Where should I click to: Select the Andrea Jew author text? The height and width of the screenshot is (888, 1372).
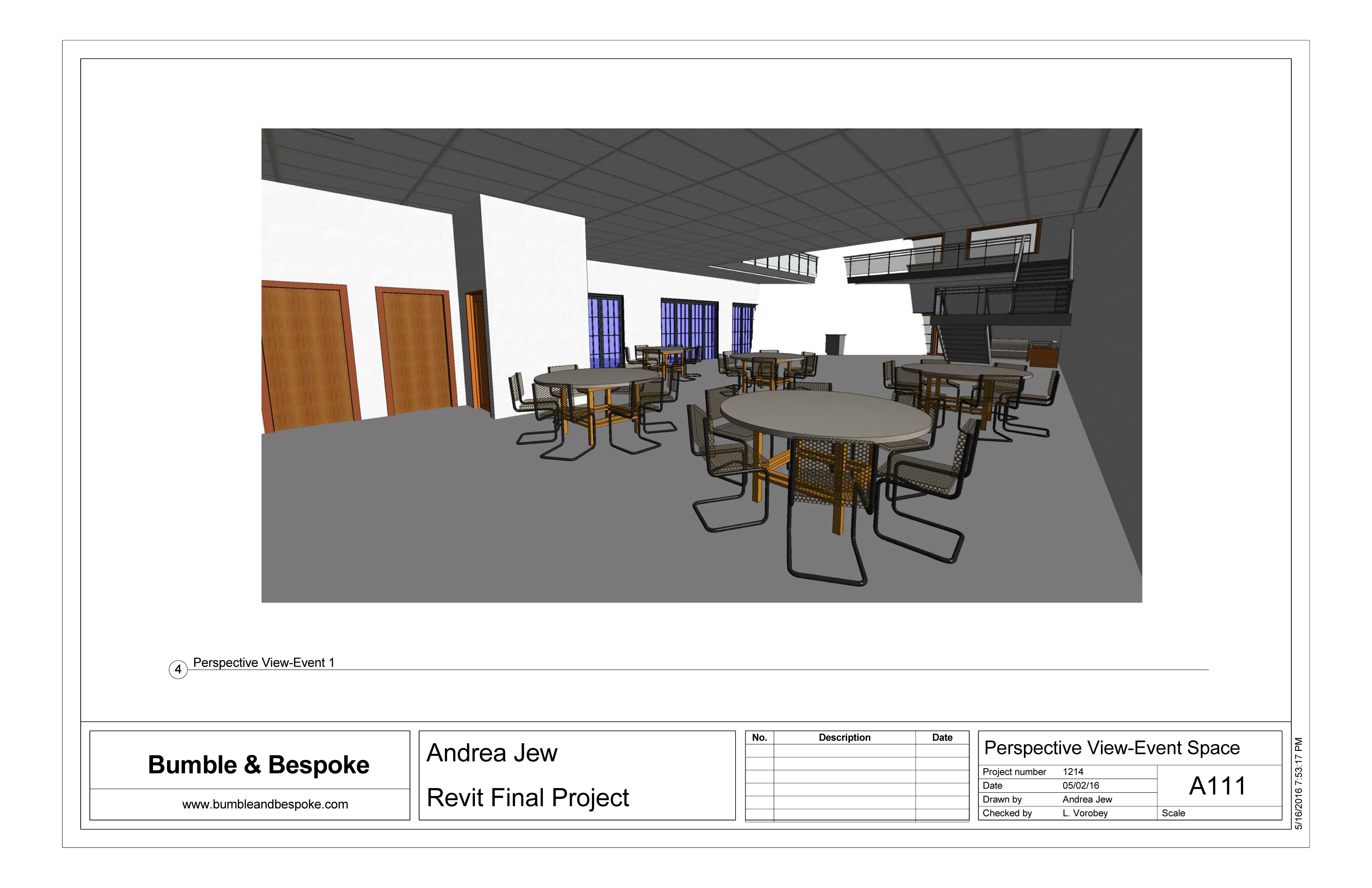coord(491,753)
